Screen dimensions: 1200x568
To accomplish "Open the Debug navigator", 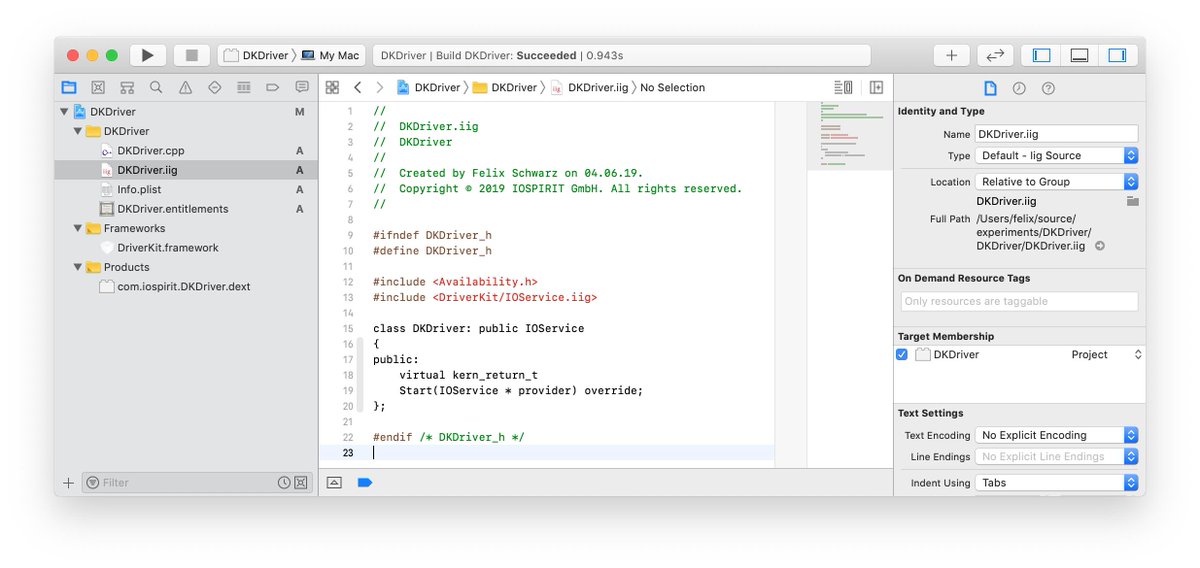I will point(243,88).
